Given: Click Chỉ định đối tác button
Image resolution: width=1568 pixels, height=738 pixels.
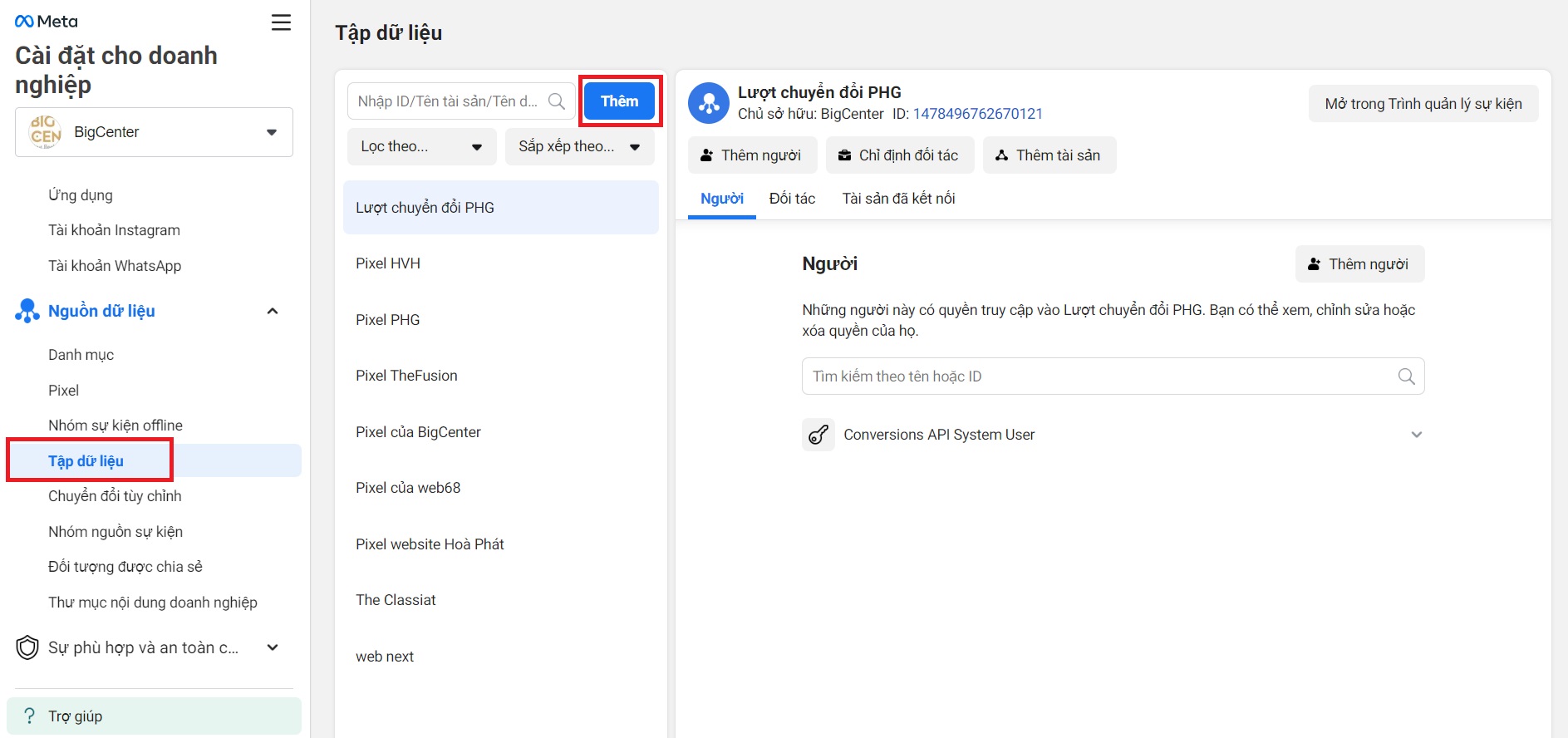Looking at the screenshot, I should coord(899,155).
